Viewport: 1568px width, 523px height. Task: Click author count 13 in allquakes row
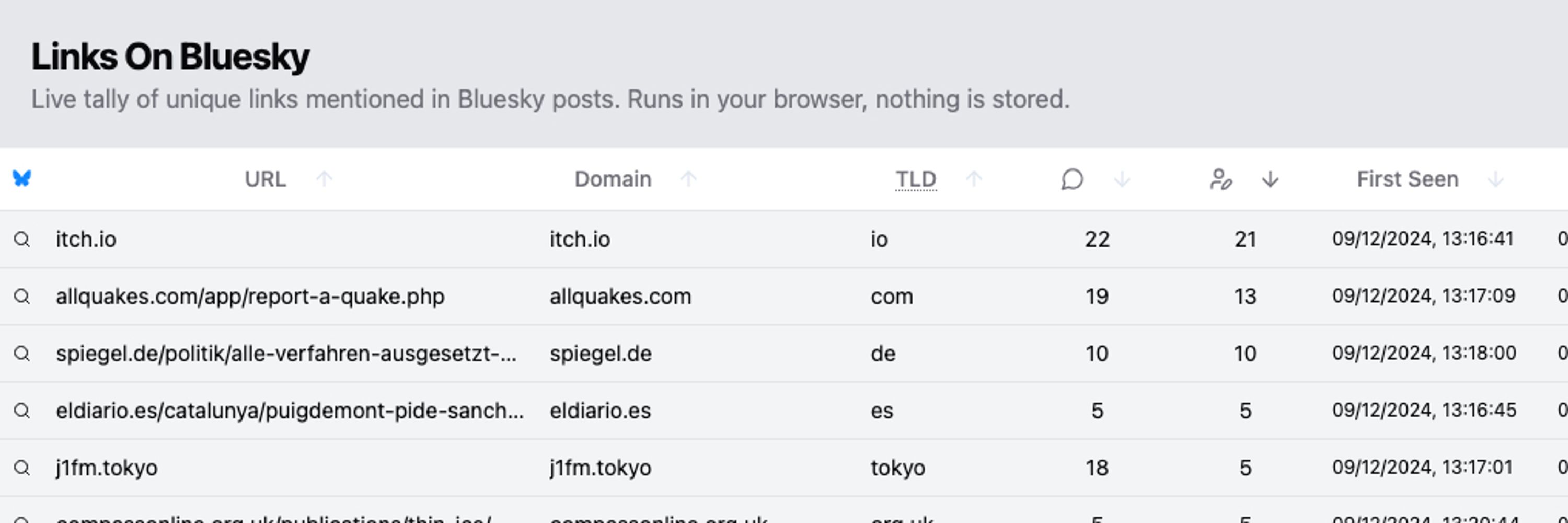(1246, 297)
